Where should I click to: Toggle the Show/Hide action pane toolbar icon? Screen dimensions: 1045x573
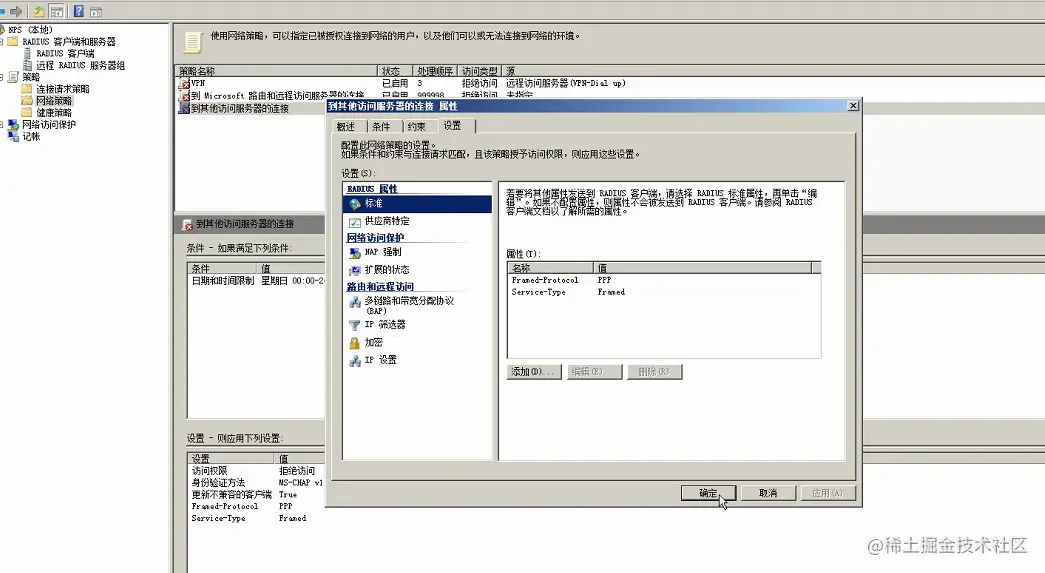click(x=96, y=11)
